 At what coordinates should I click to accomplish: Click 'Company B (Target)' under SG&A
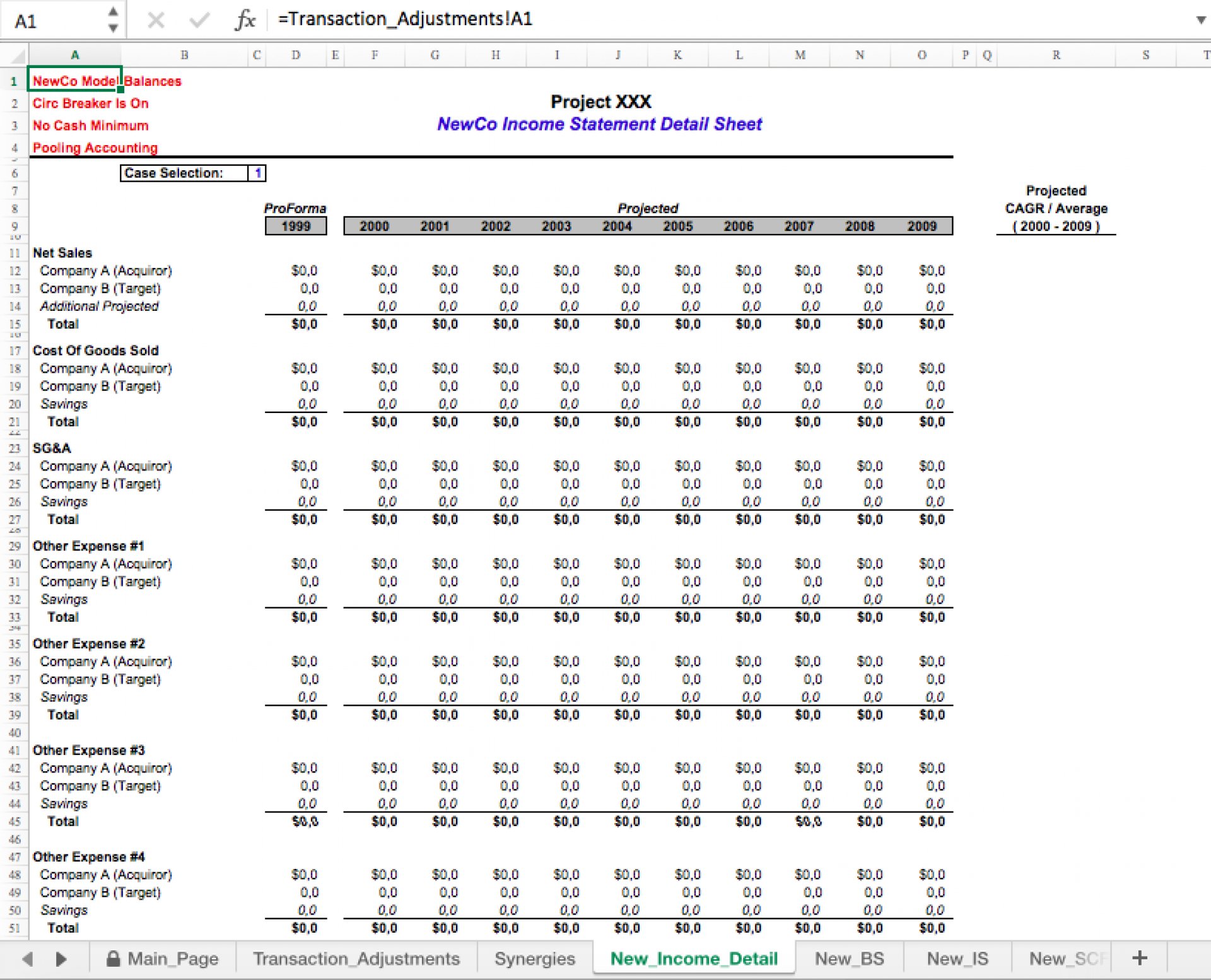(x=100, y=484)
